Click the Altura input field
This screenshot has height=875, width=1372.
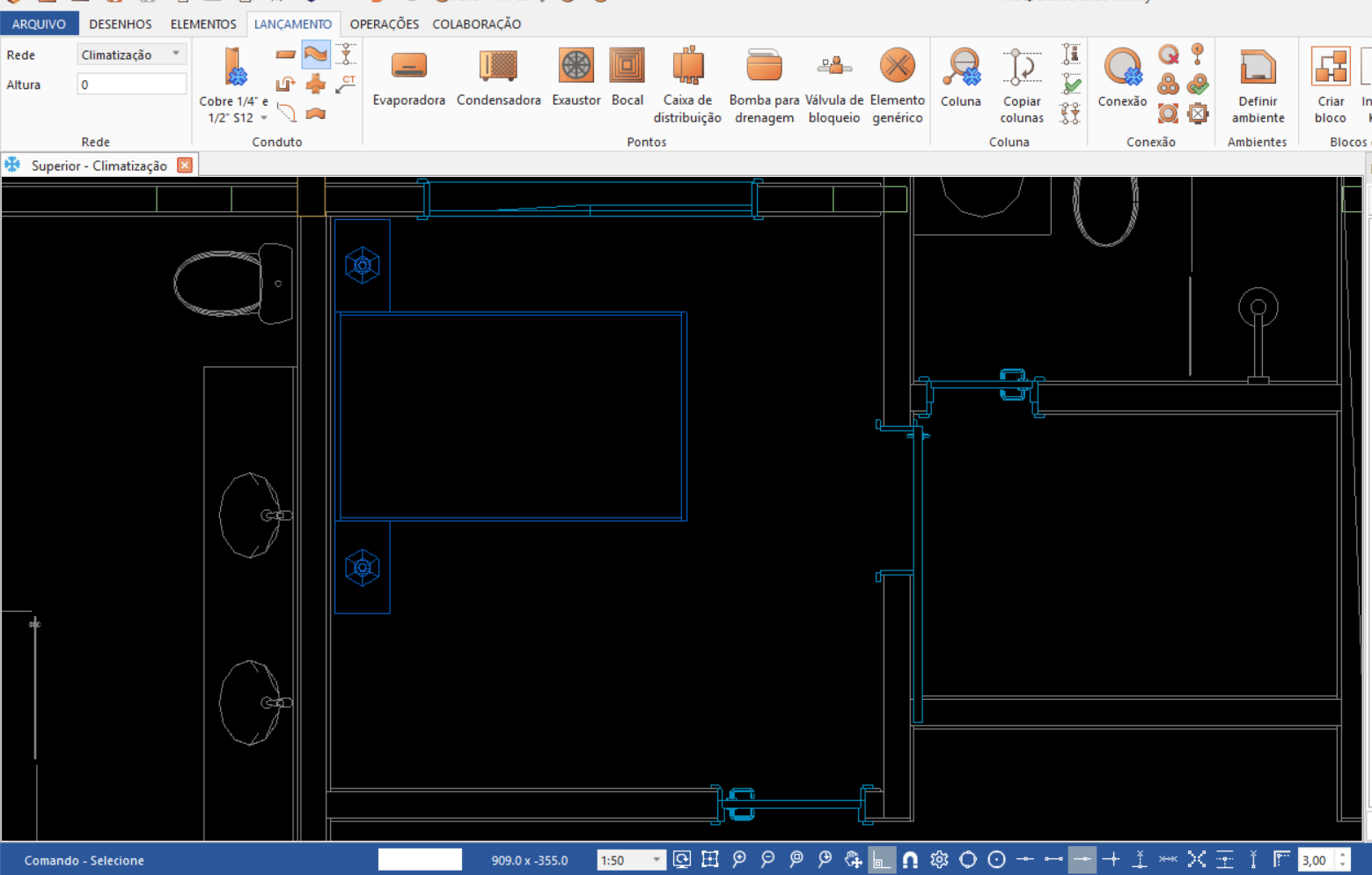coord(132,85)
